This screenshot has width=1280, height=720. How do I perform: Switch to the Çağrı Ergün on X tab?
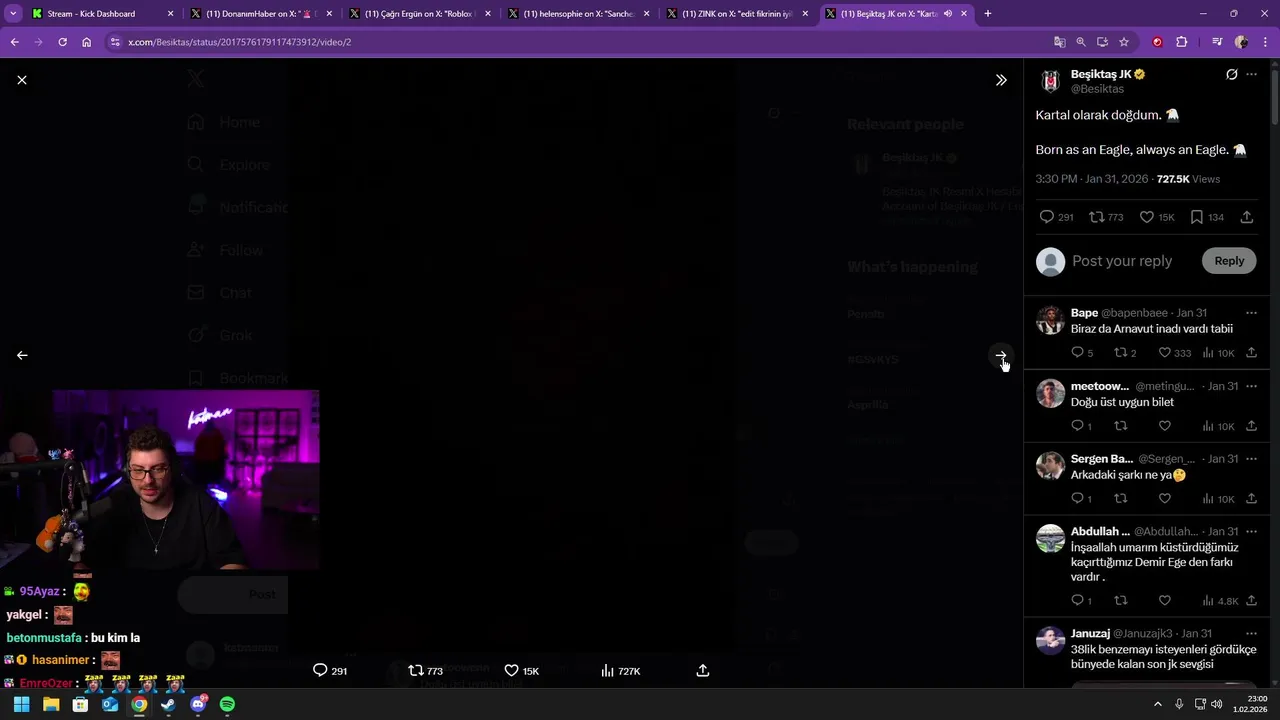coord(421,14)
